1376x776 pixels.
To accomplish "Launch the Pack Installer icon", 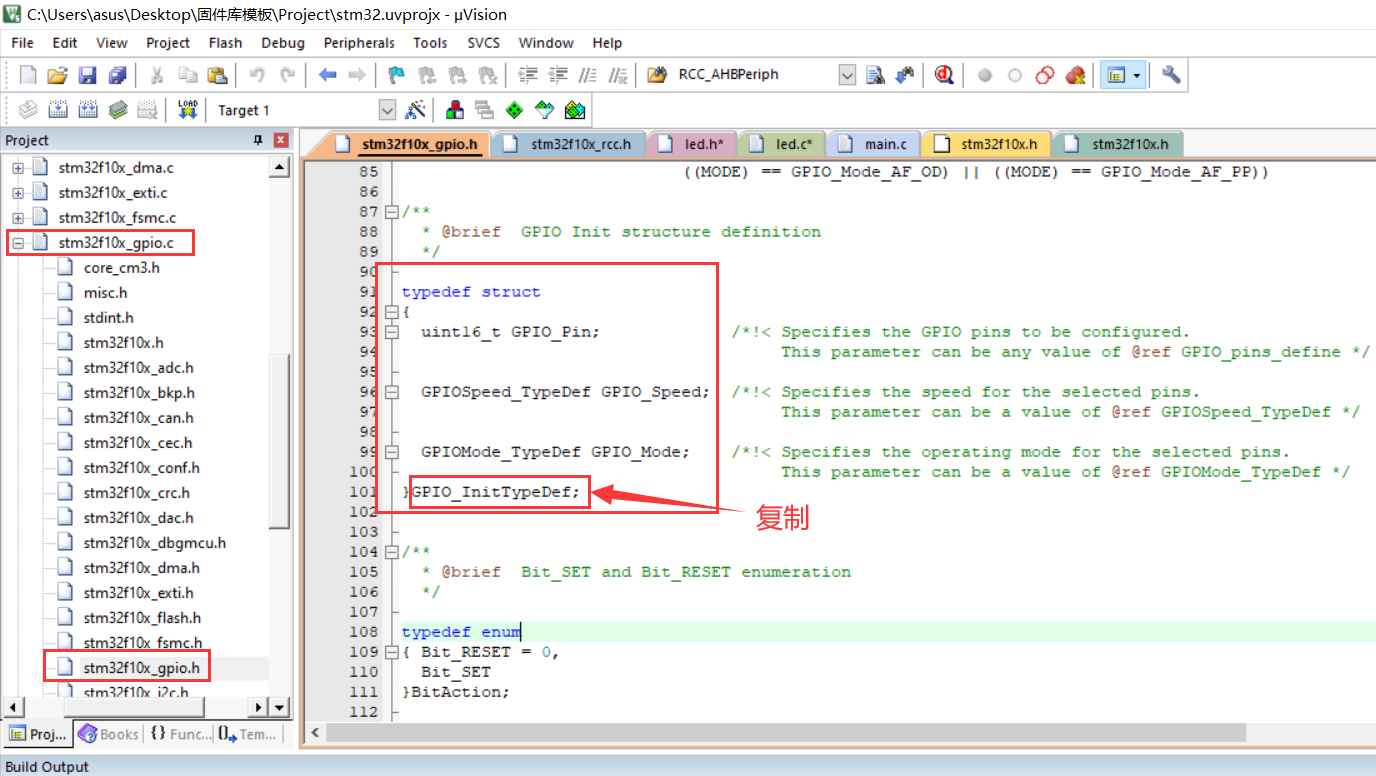I will click(575, 110).
